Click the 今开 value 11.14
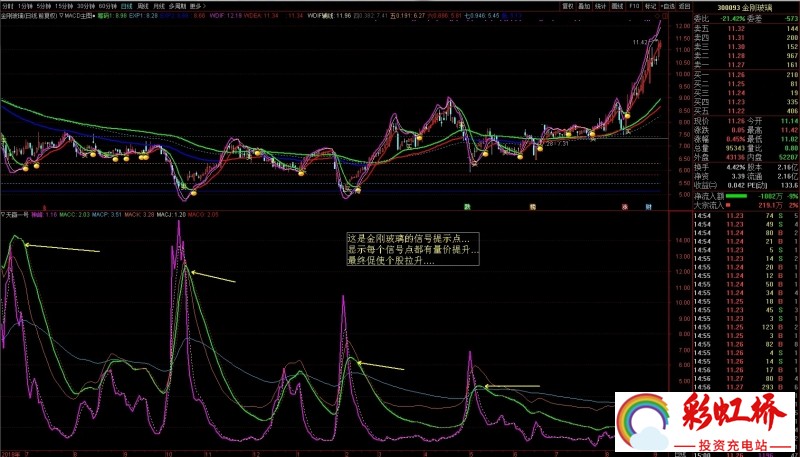Viewport: 800px width, 457px height. pos(789,121)
